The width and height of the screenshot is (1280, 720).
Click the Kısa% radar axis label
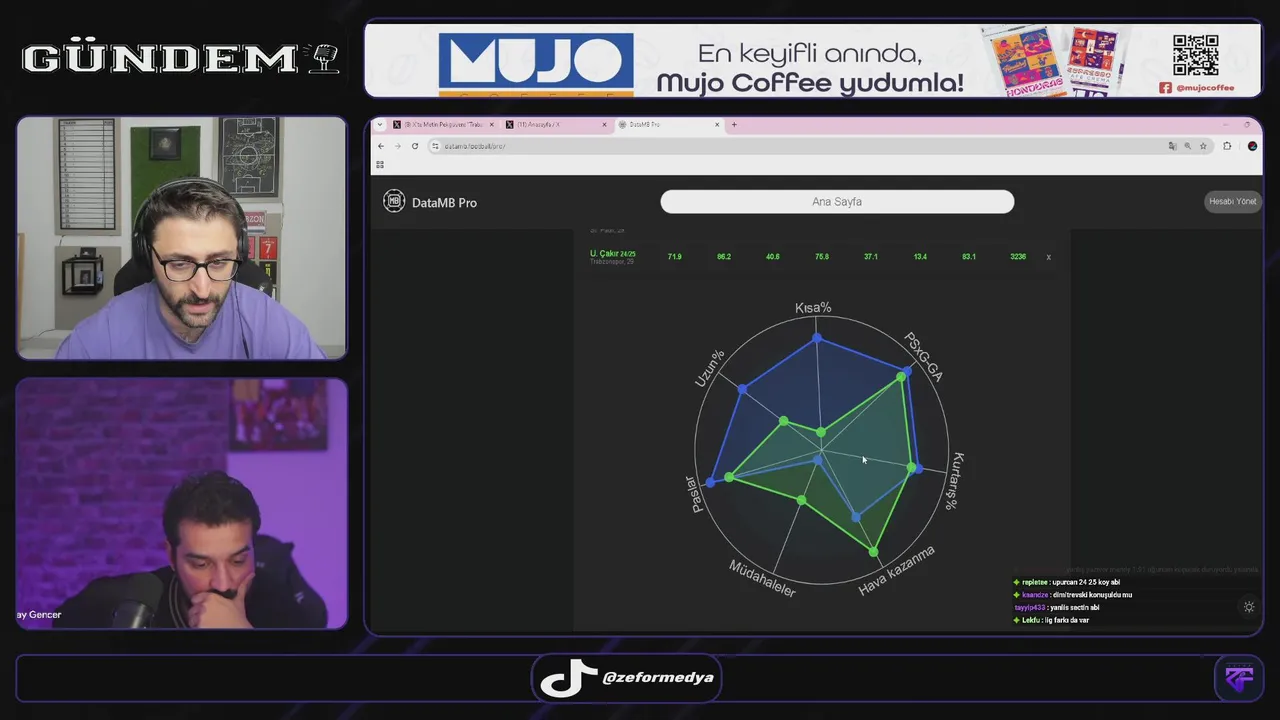(x=813, y=308)
